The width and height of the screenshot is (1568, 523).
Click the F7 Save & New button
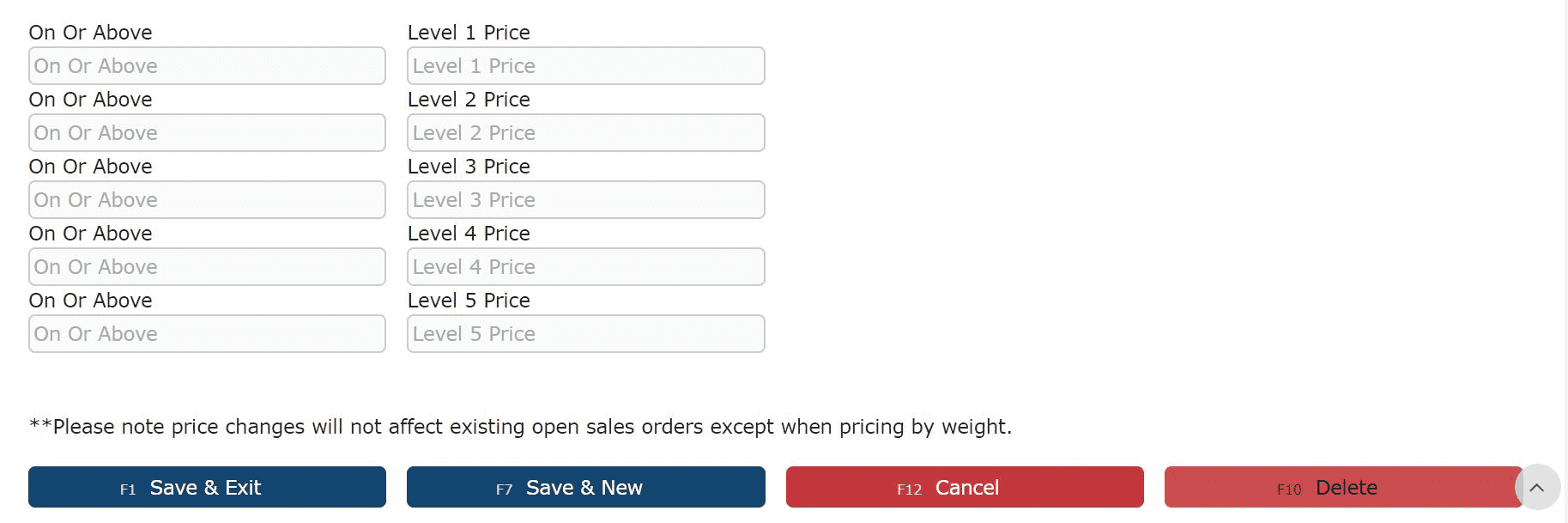tap(586, 487)
